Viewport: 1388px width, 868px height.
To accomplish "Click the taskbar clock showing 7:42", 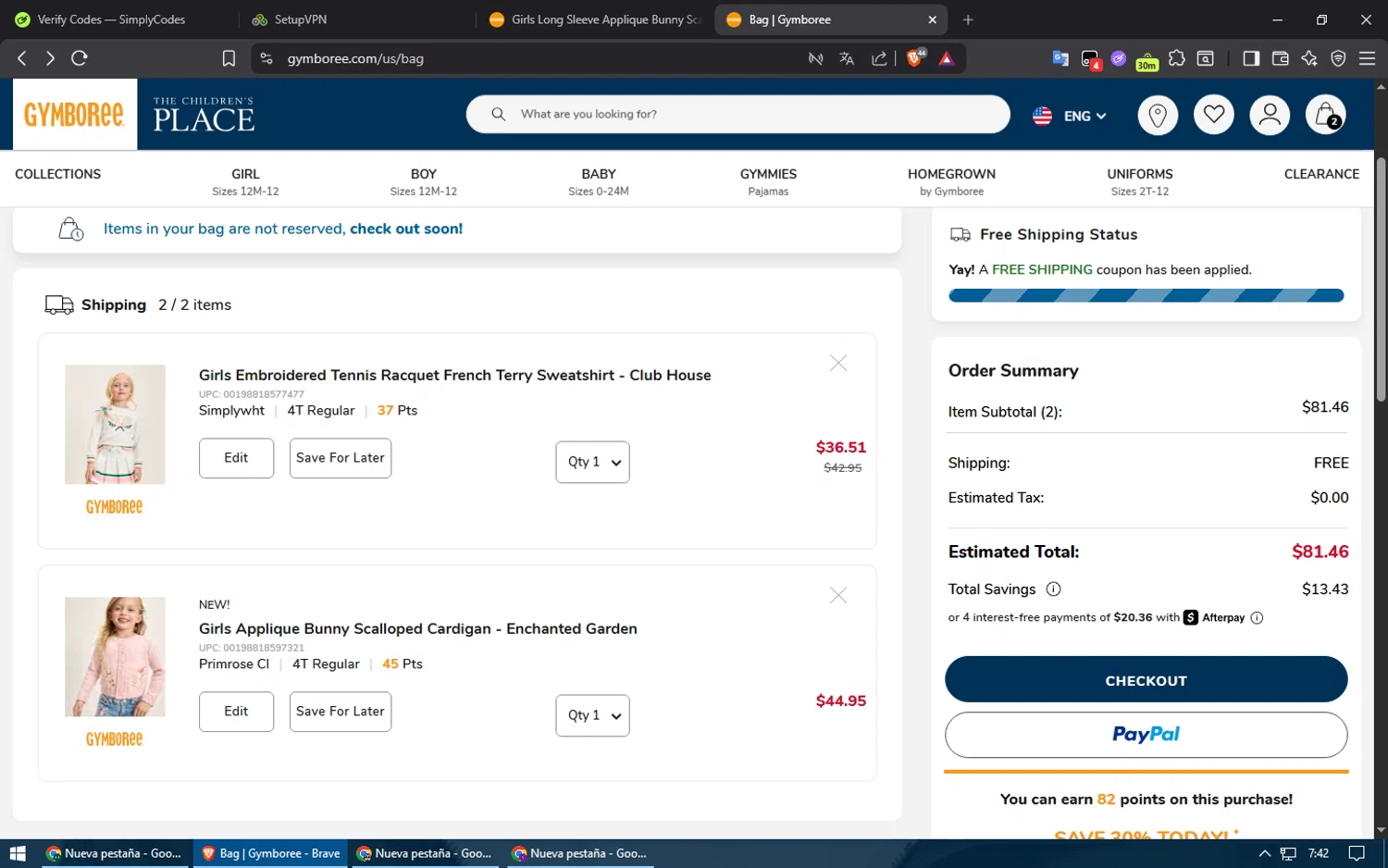I will (x=1319, y=853).
